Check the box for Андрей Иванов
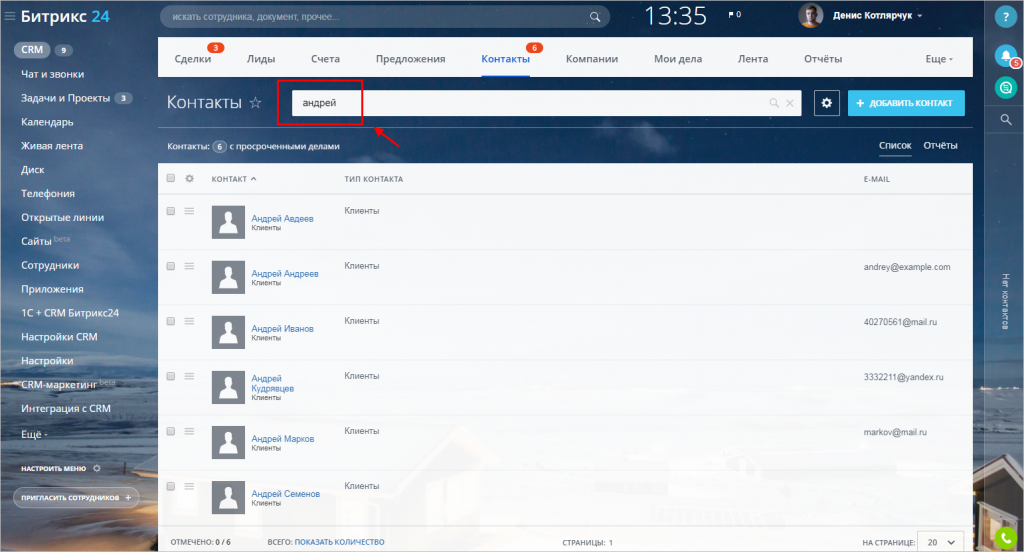The width and height of the screenshot is (1024, 552). 170,321
